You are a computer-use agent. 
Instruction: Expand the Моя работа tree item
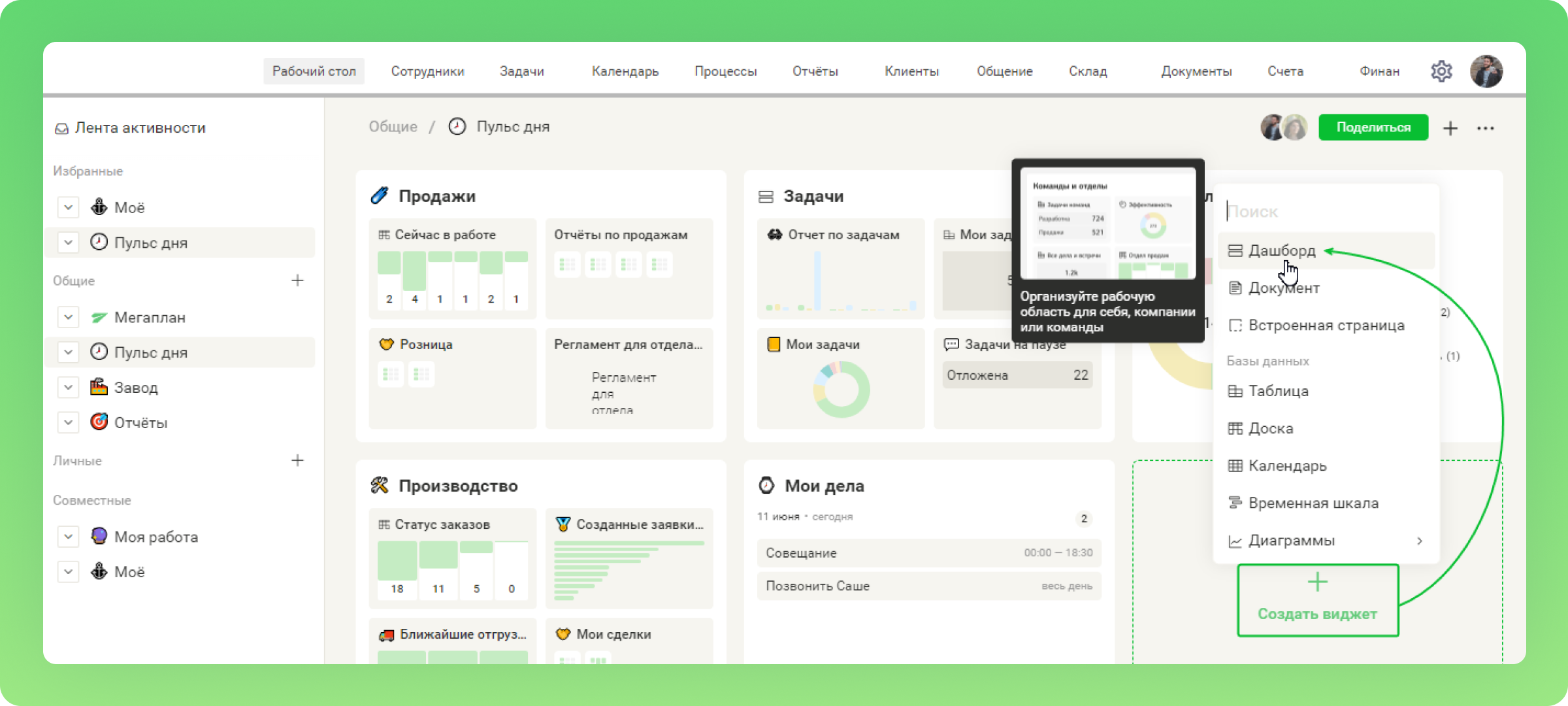tap(68, 537)
